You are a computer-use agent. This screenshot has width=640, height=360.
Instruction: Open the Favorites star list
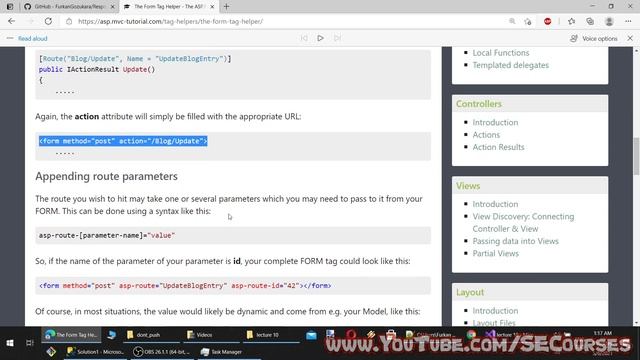(x=571, y=21)
